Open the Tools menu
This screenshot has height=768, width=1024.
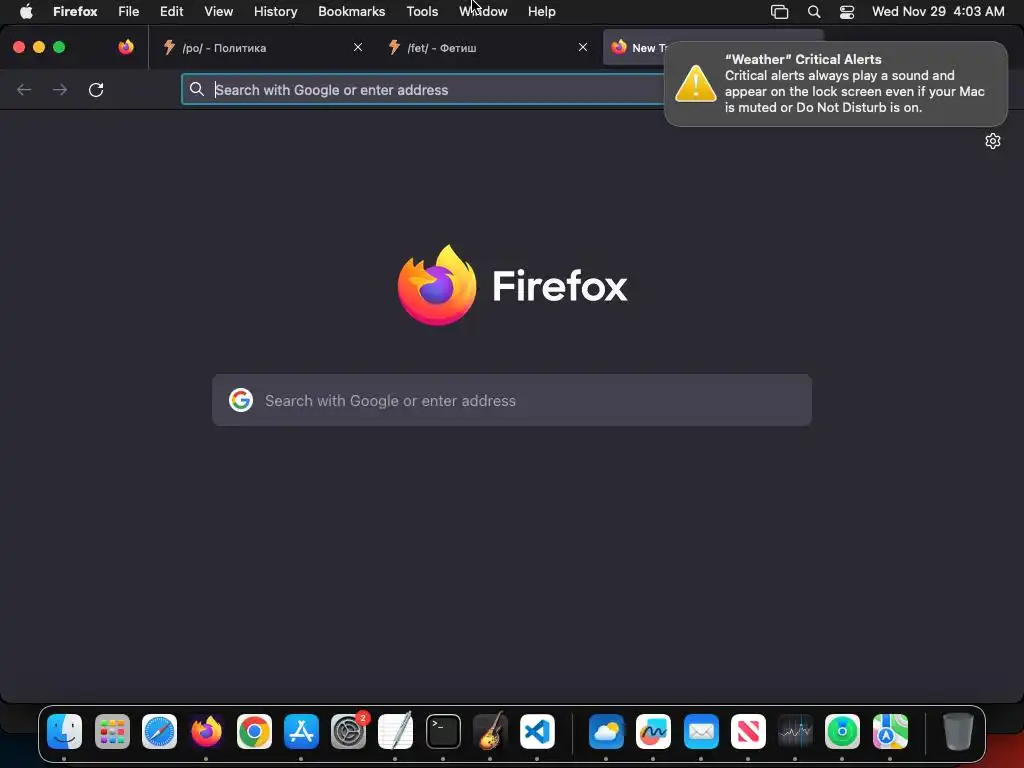pos(423,12)
